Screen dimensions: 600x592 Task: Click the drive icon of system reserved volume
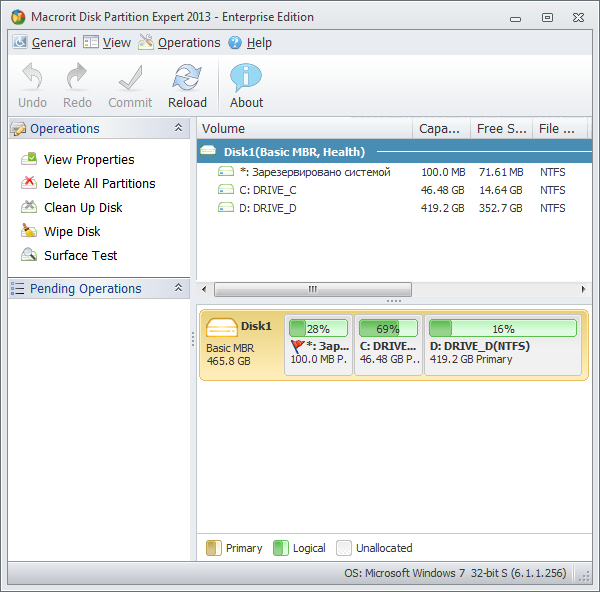[x=226, y=171]
